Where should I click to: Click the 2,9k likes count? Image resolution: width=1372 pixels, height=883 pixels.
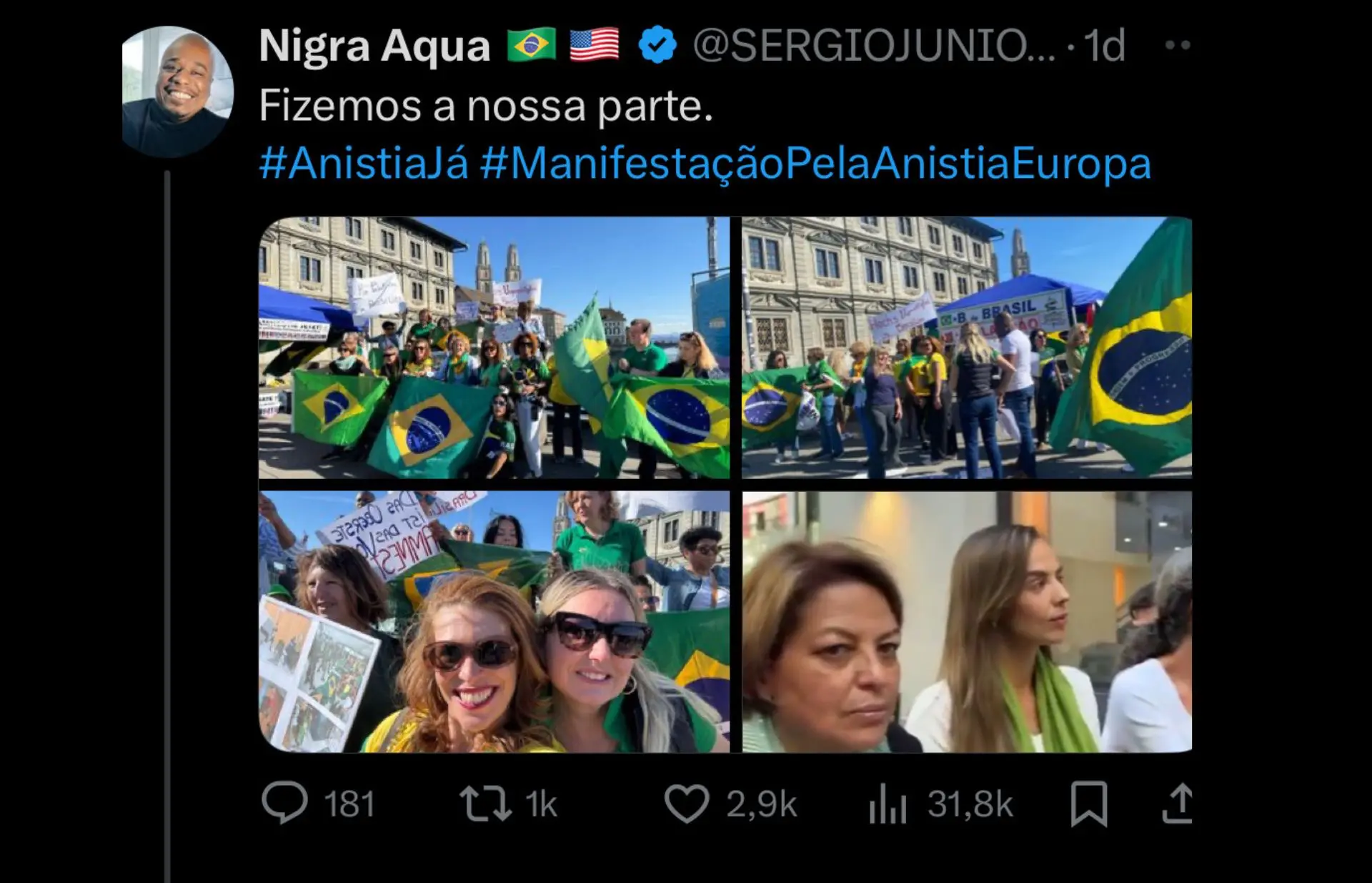(762, 804)
